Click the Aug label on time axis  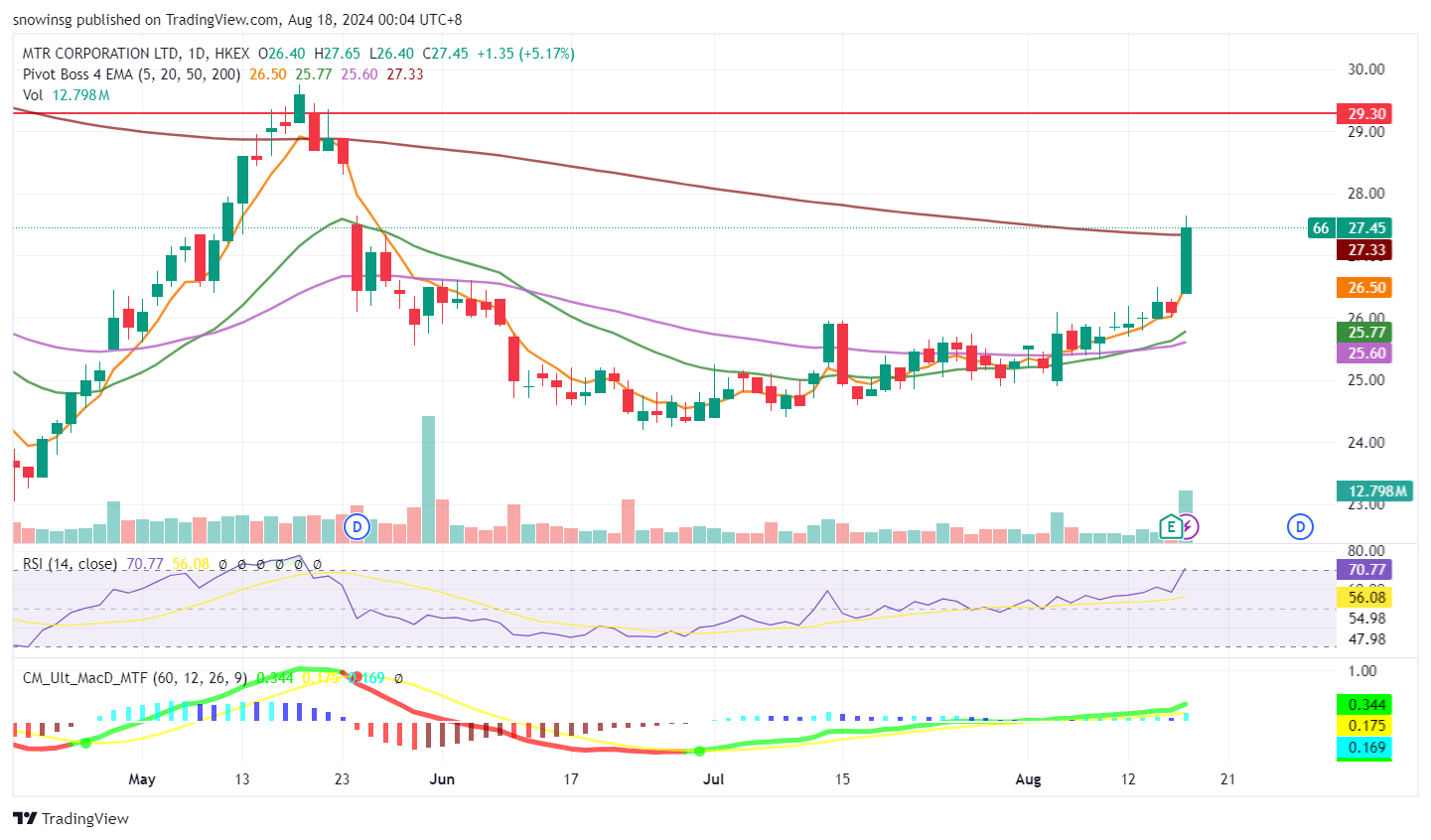[1029, 779]
